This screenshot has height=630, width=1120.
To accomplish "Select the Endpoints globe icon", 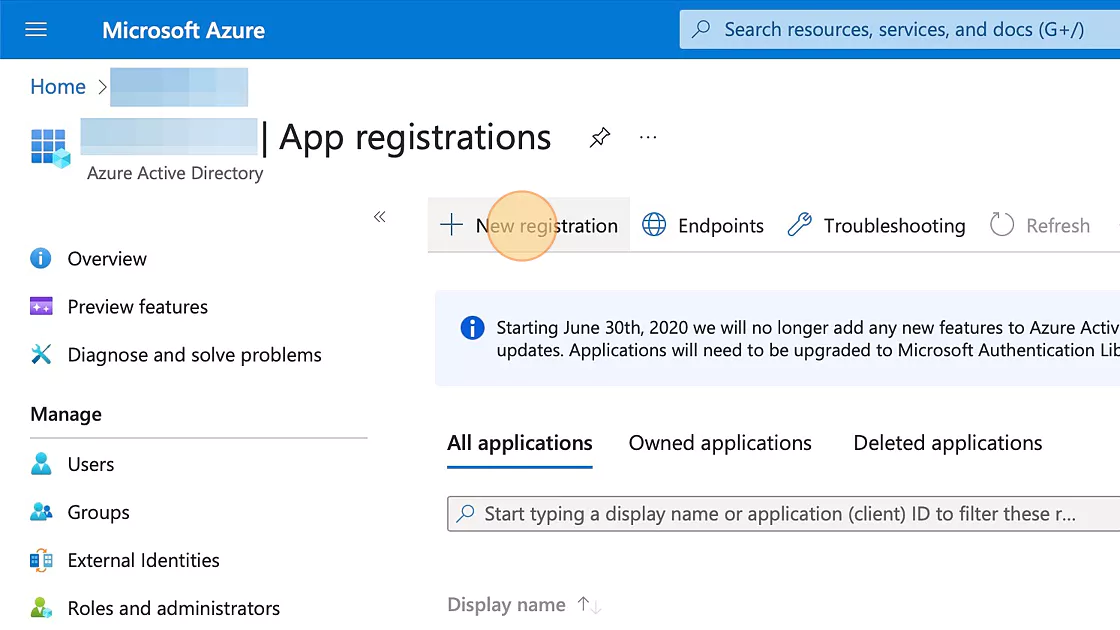I will 655,225.
